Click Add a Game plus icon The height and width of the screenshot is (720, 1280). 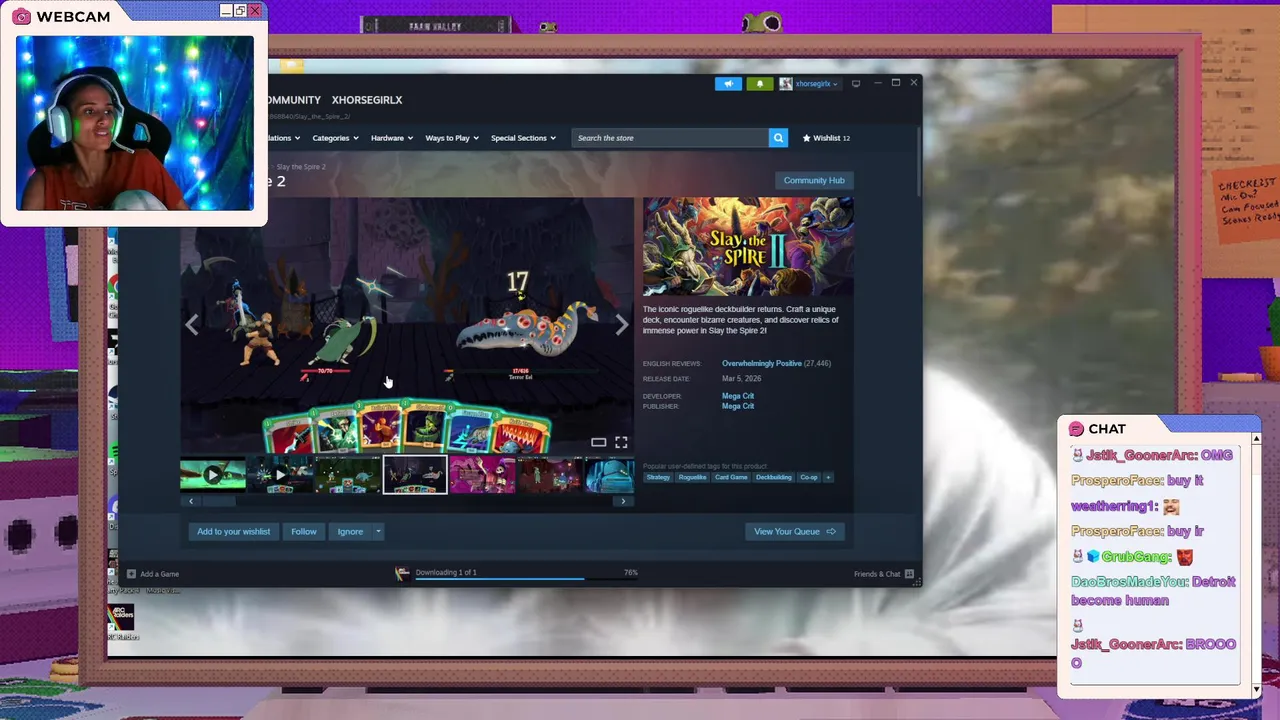(131, 574)
